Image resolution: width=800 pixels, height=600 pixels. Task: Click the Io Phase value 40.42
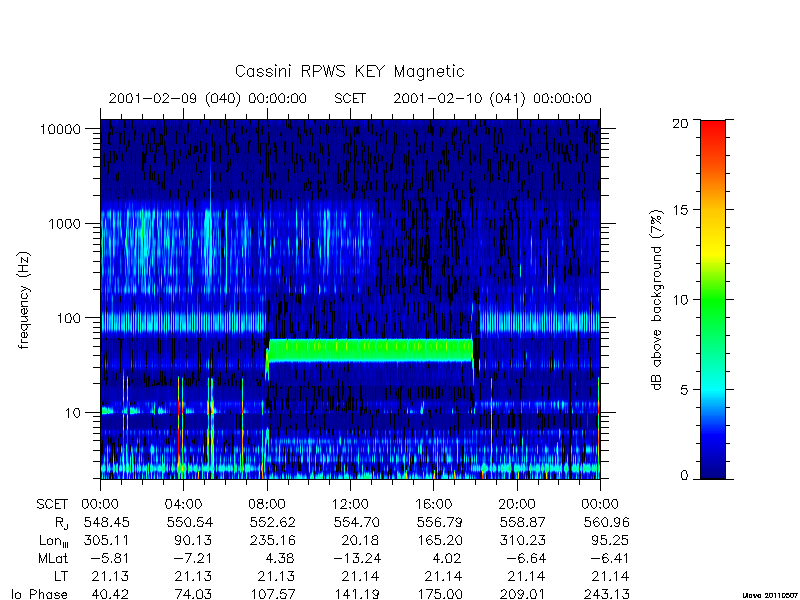coord(110,594)
